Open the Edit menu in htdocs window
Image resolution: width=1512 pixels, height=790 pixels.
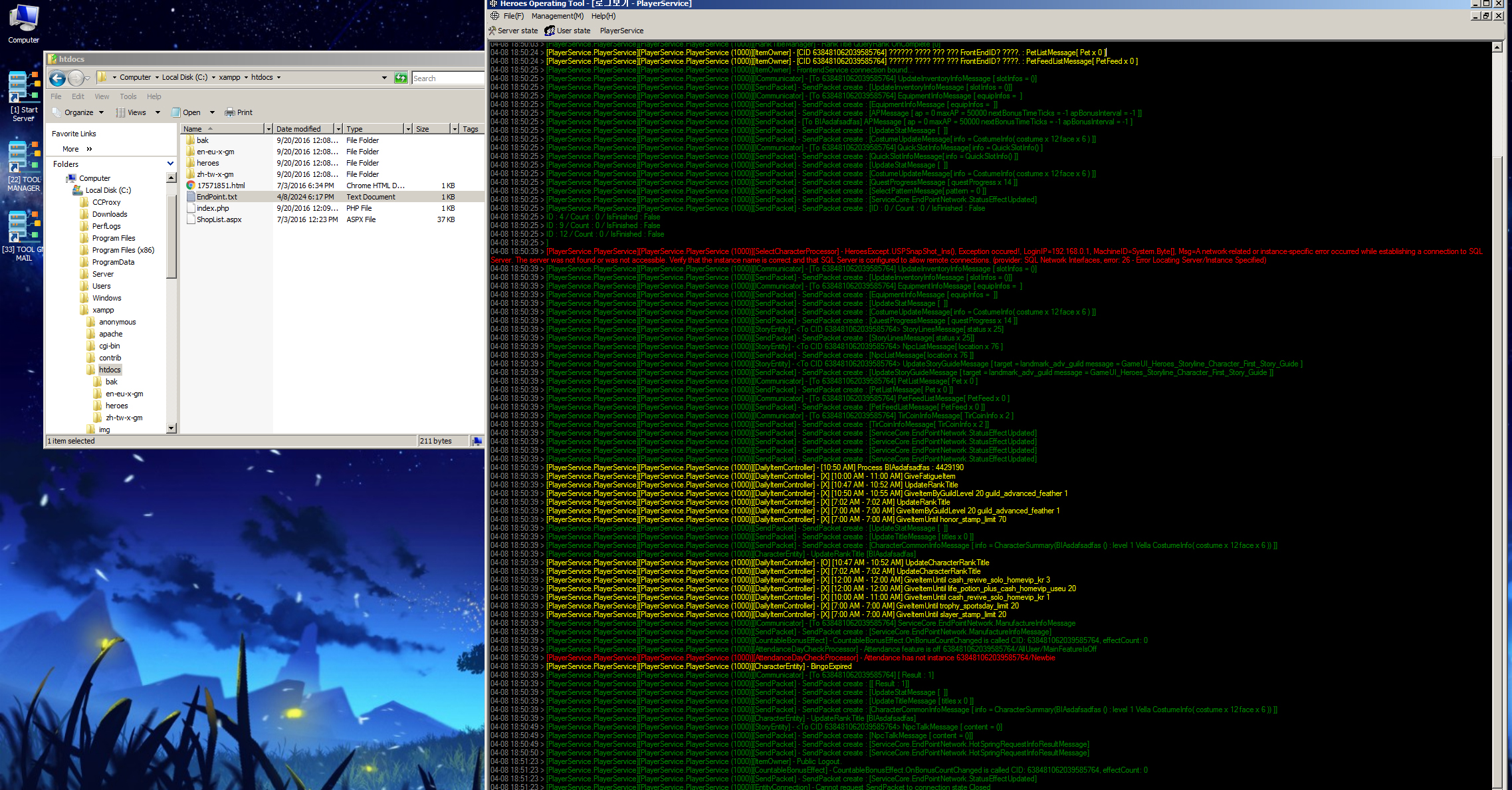click(78, 96)
